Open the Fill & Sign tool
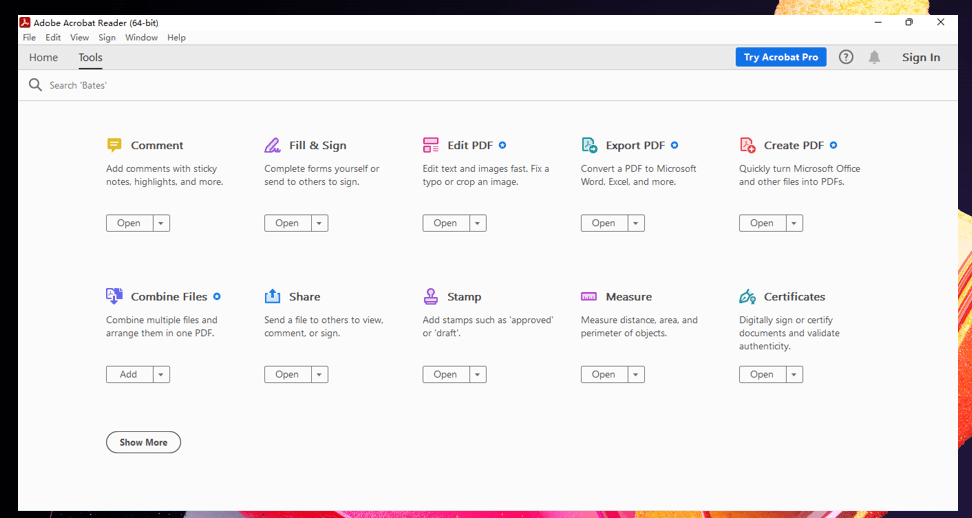Screen dimensions: 972x518 [x=288, y=223]
